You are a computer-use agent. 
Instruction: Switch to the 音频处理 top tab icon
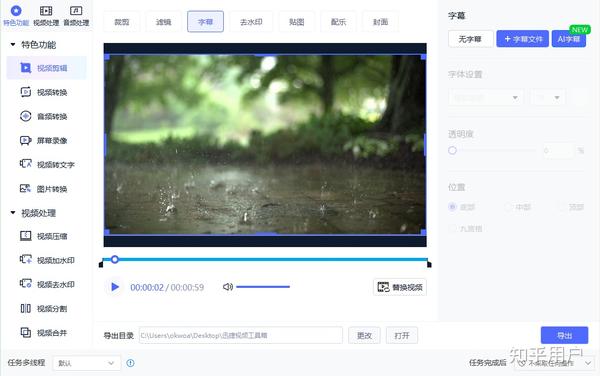click(76, 11)
